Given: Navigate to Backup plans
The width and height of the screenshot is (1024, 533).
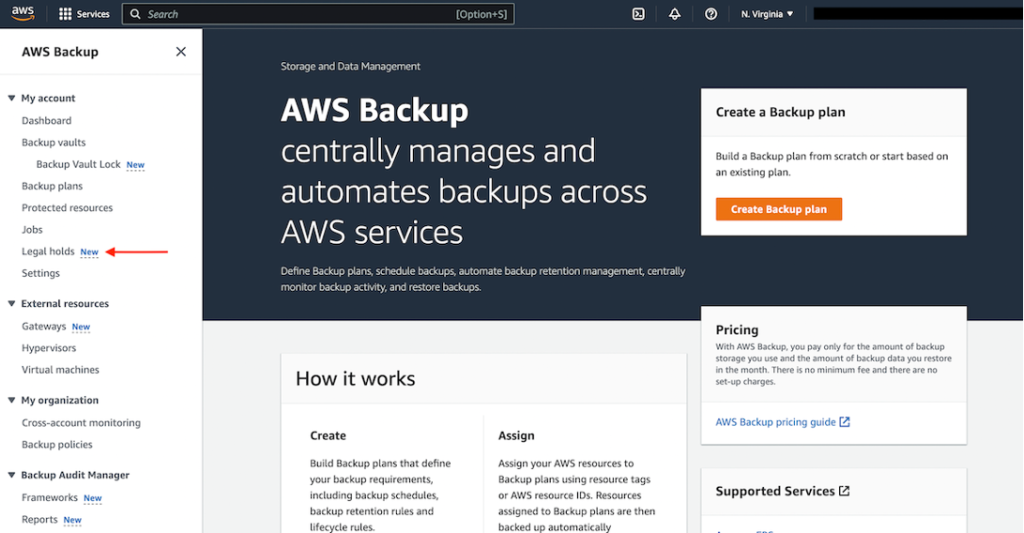Looking at the screenshot, I should [52, 186].
